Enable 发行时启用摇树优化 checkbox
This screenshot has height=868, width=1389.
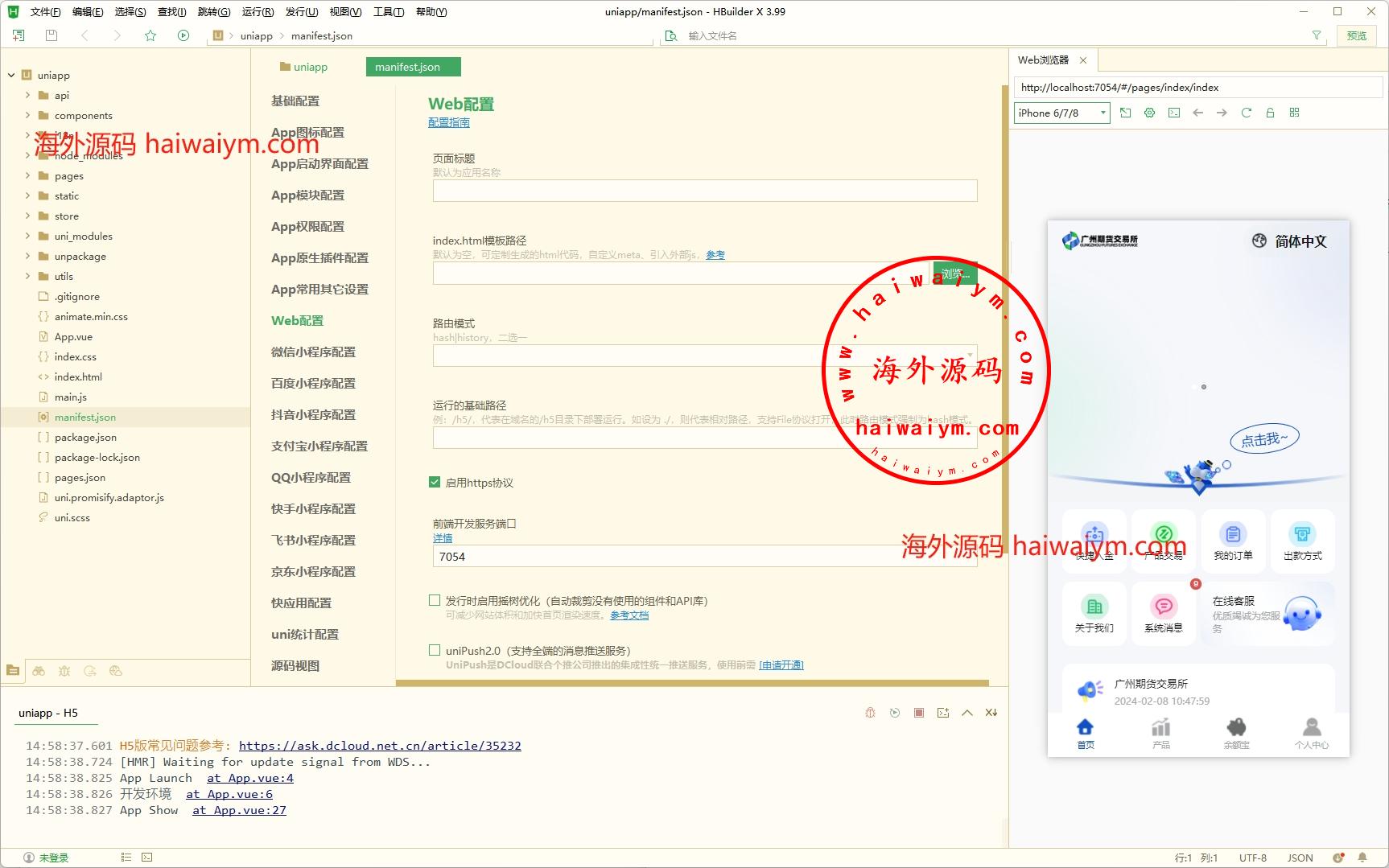(x=435, y=600)
